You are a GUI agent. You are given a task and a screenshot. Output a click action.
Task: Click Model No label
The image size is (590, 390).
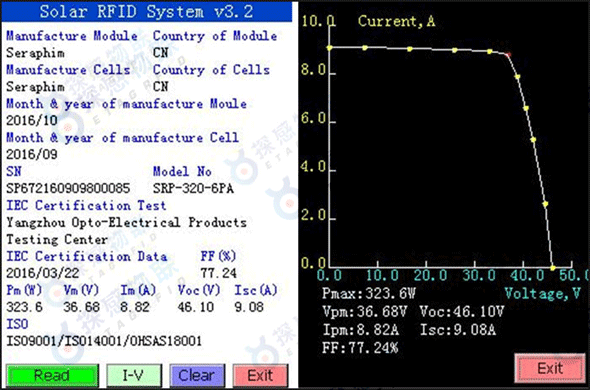[x=182, y=172]
